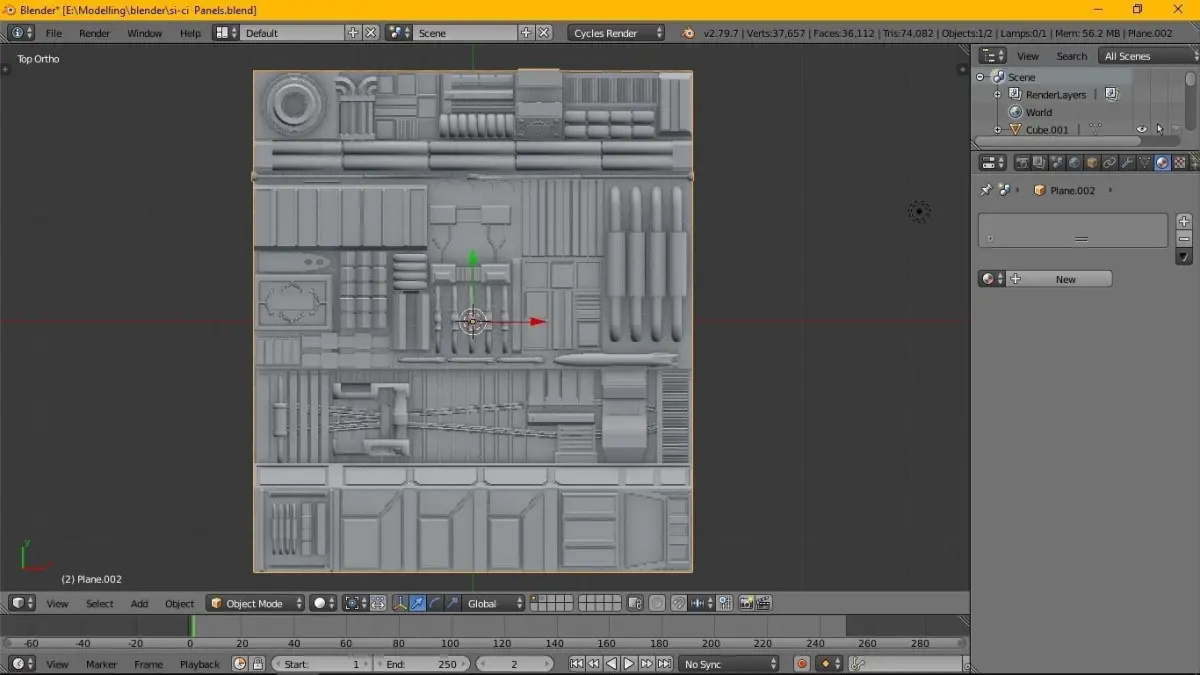Click the End frame field showing 250
The width and height of the screenshot is (1200, 675).
[x=422, y=664]
